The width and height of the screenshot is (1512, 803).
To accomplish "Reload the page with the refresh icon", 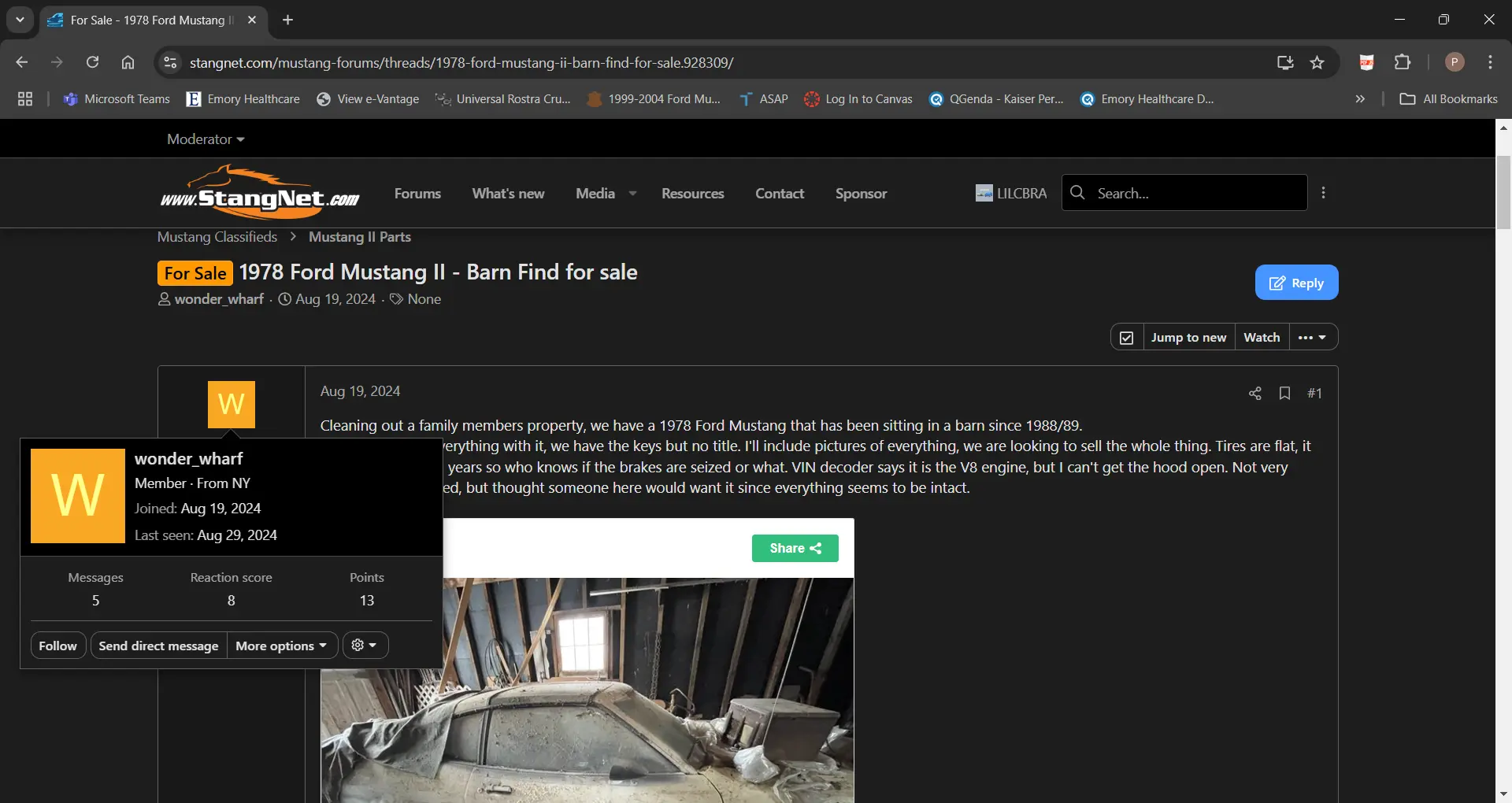I will pyautogui.click(x=92, y=62).
